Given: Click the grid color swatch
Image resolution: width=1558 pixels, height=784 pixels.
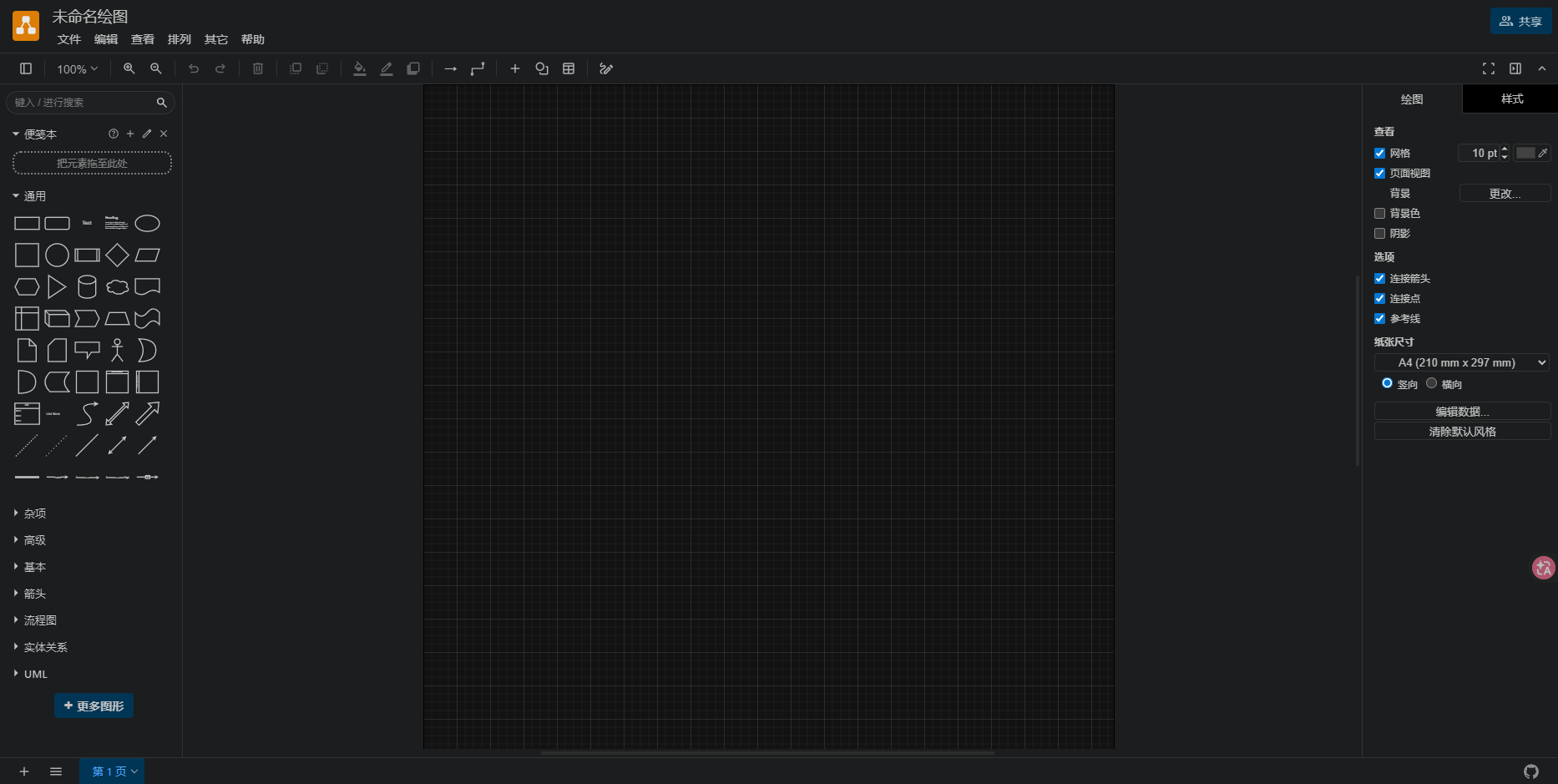Looking at the screenshot, I should pos(1525,153).
